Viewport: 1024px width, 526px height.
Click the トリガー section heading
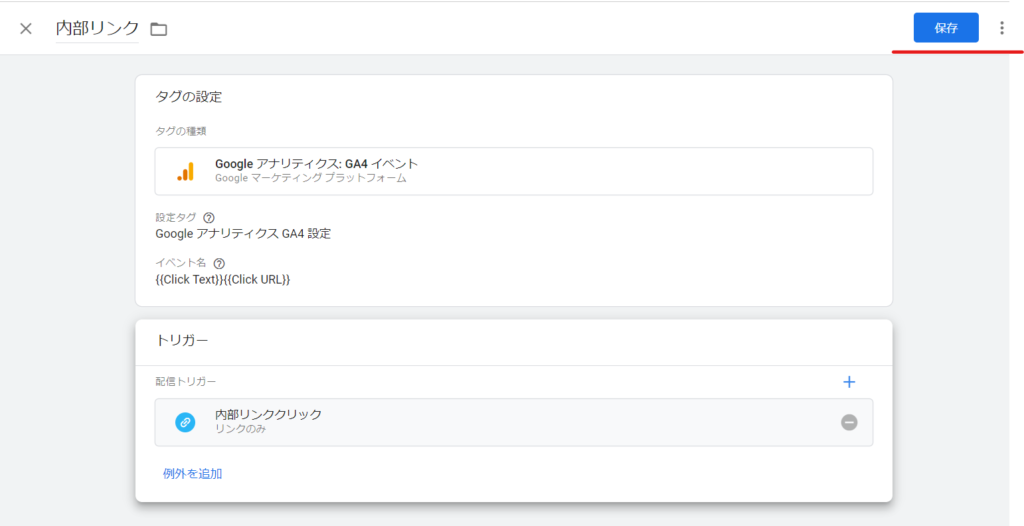(182, 341)
